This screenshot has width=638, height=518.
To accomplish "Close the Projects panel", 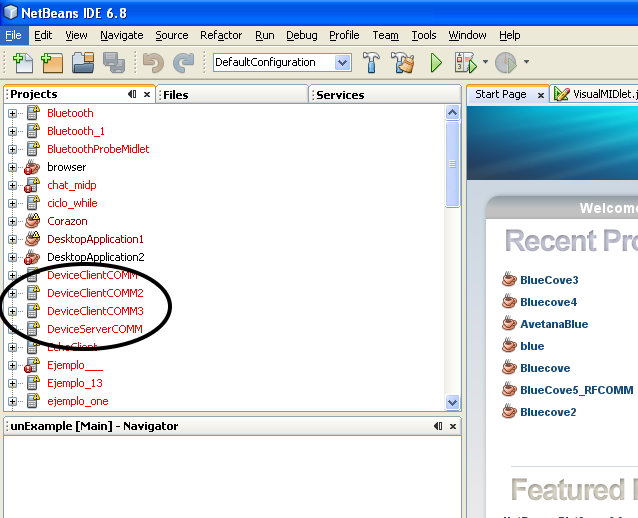I will tap(147, 94).
